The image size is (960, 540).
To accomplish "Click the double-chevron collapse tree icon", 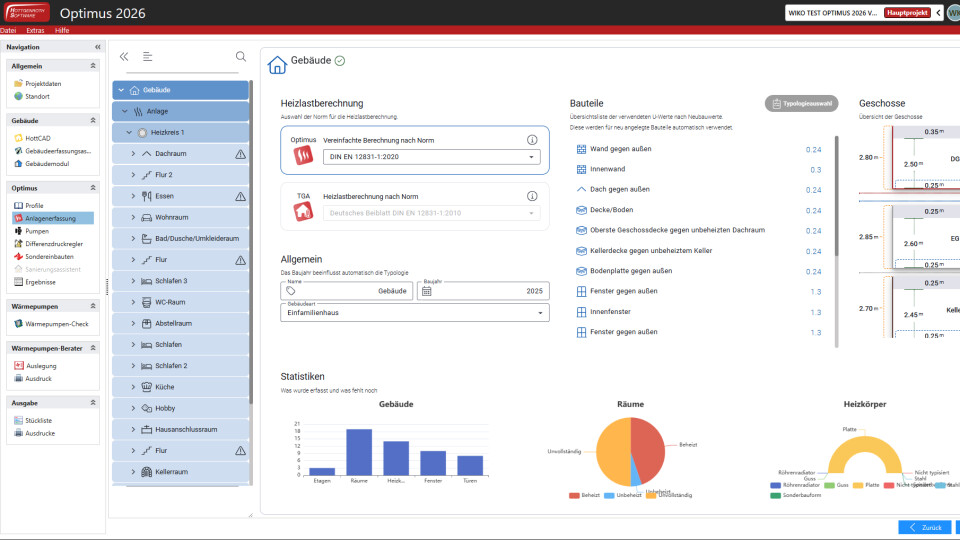I will (x=124, y=57).
